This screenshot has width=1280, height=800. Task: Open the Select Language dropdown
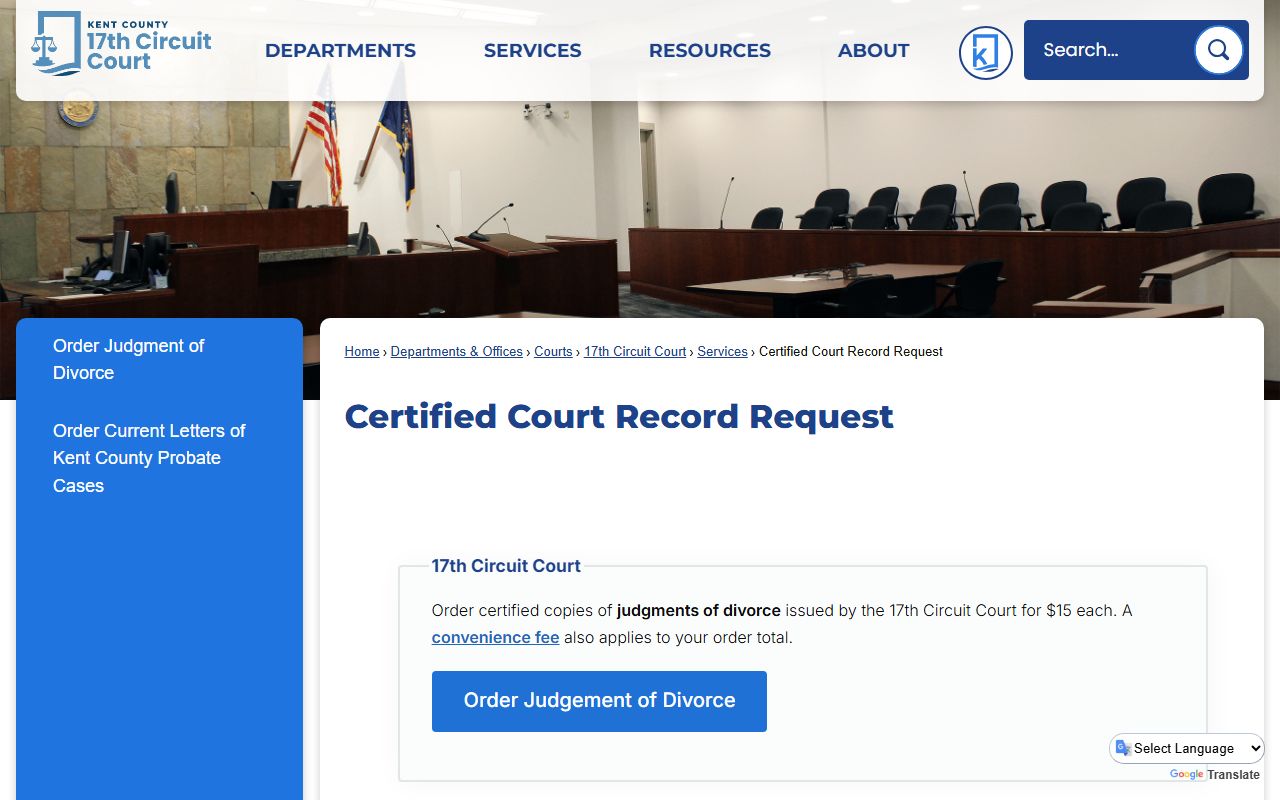pyautogui.click(x=1187, y=748)
